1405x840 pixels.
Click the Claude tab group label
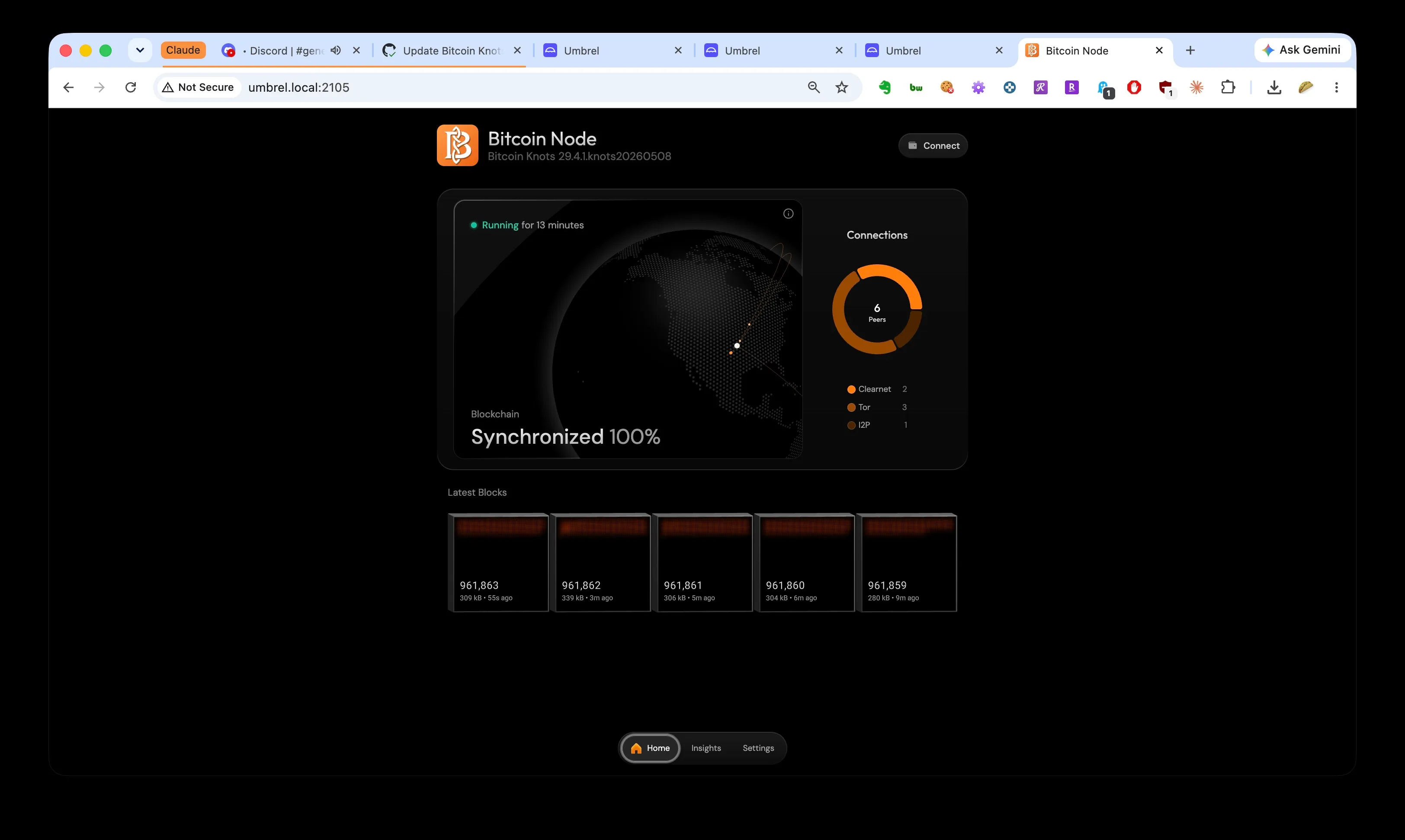tap(183, 50)
